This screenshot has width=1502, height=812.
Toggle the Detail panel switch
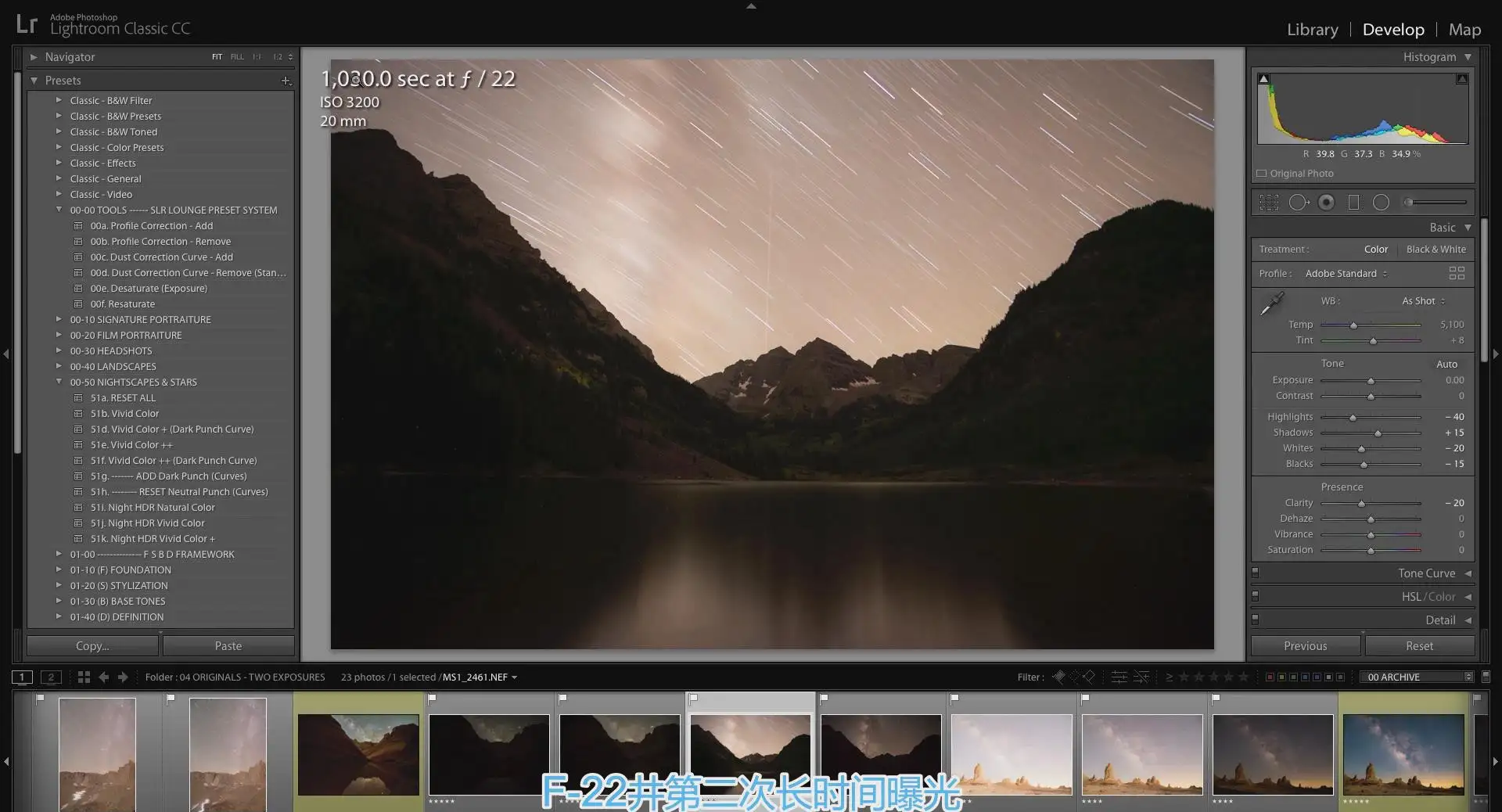[x=1256, y=620]
